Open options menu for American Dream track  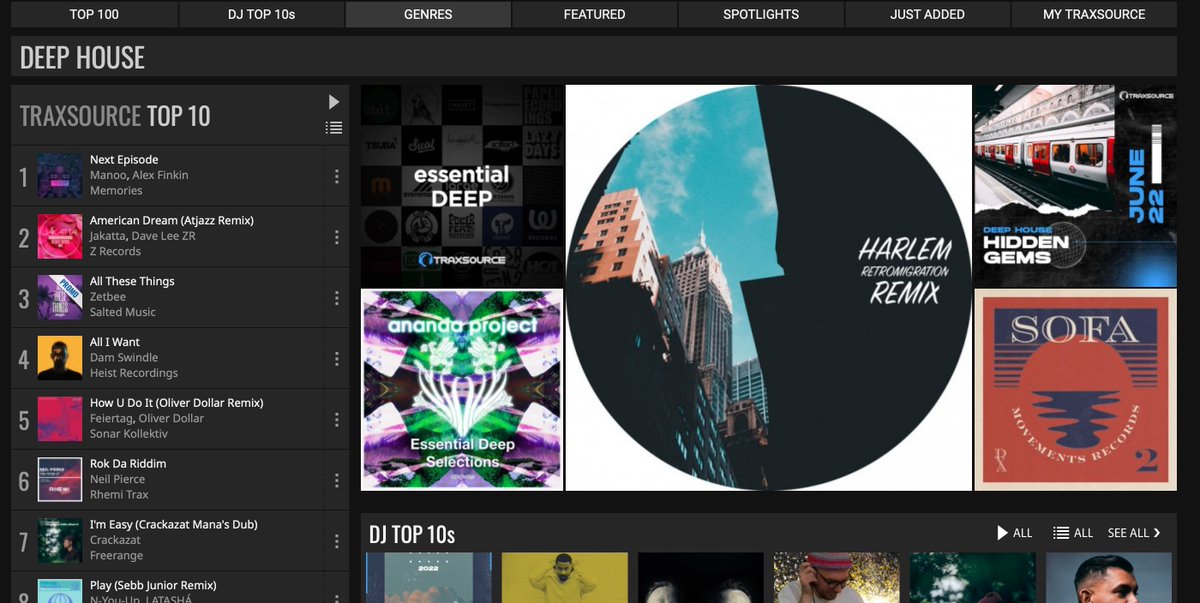pos(337,235)
